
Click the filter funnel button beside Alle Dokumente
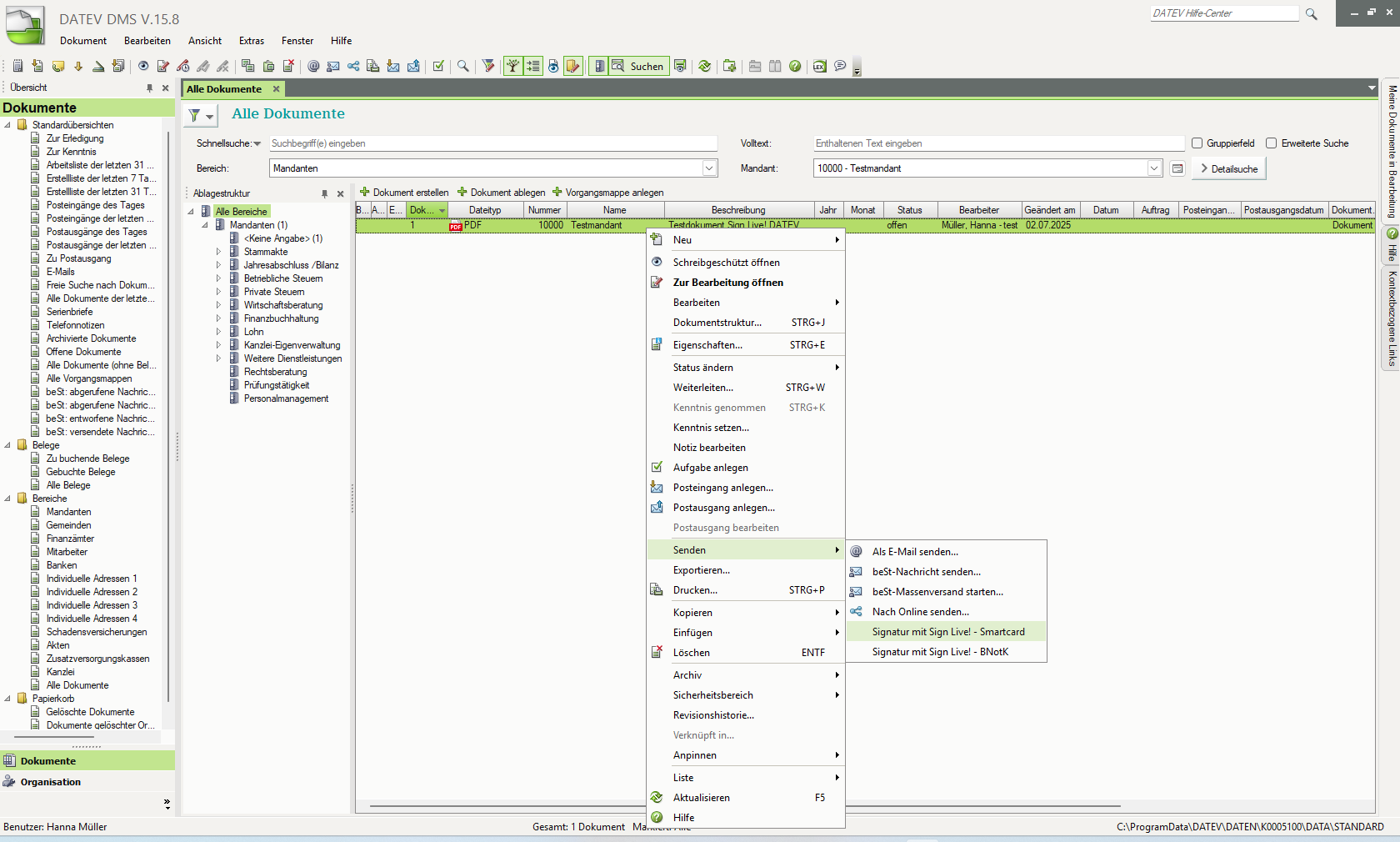(x=200, y=116)
